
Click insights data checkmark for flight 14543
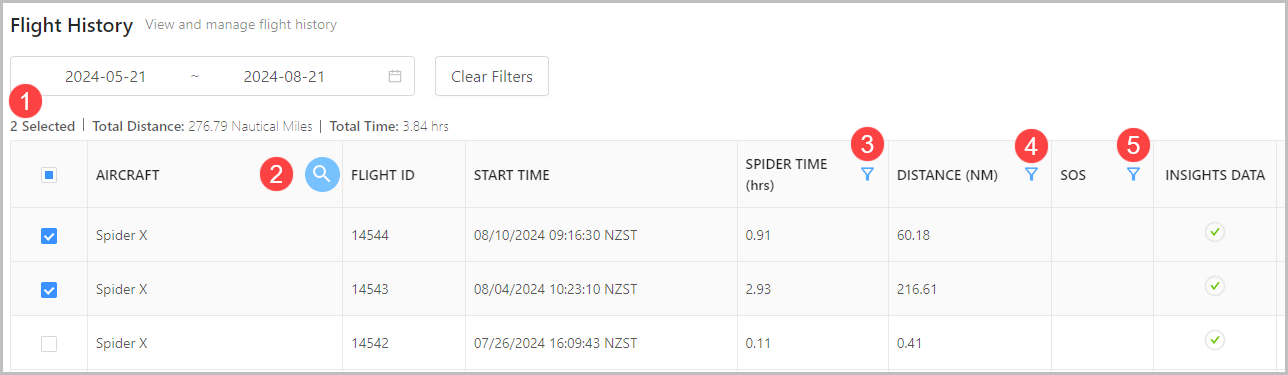point(1215,286)
